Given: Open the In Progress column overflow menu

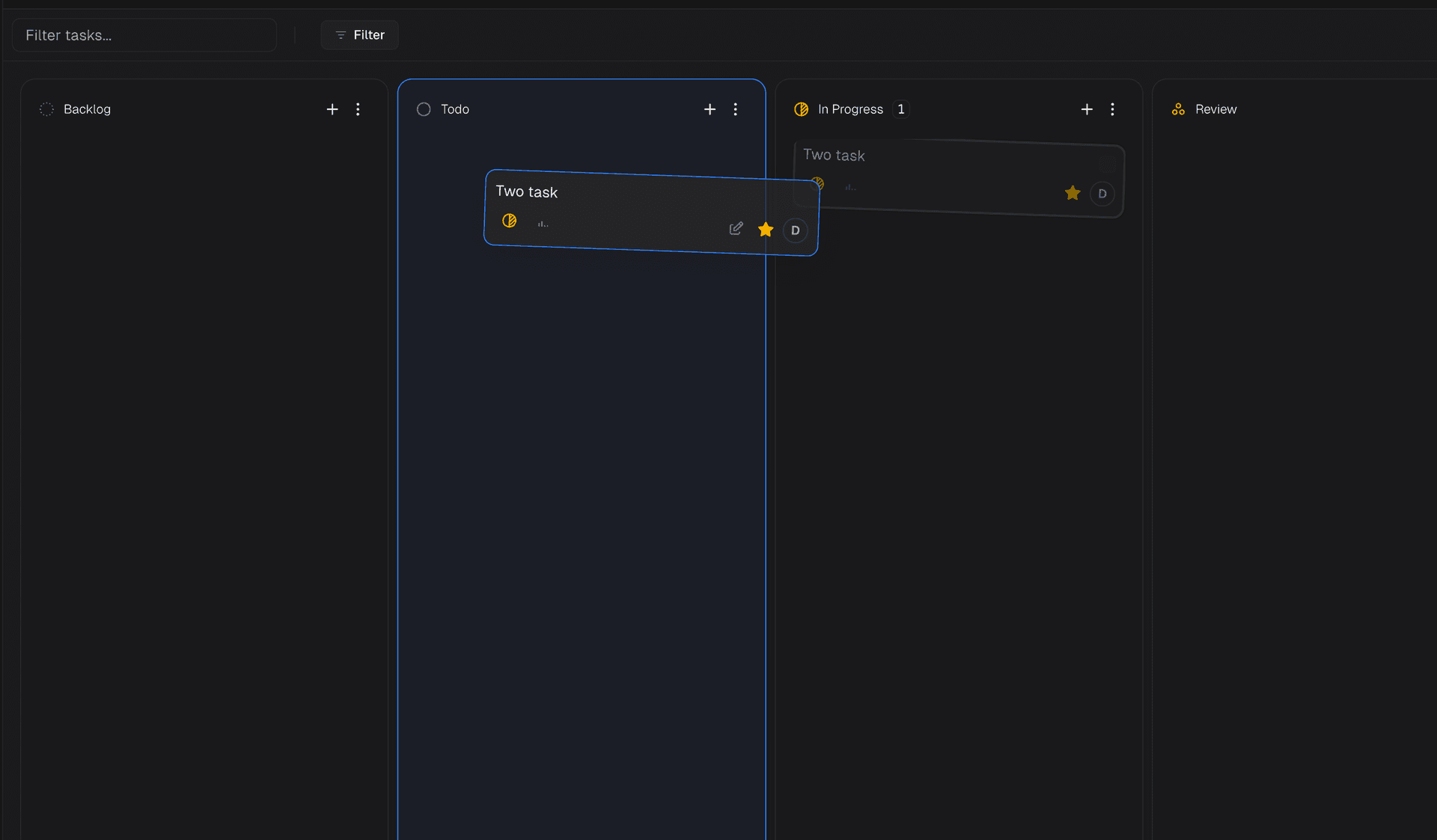Looking at the screenshot, I should click(1113, 109).
